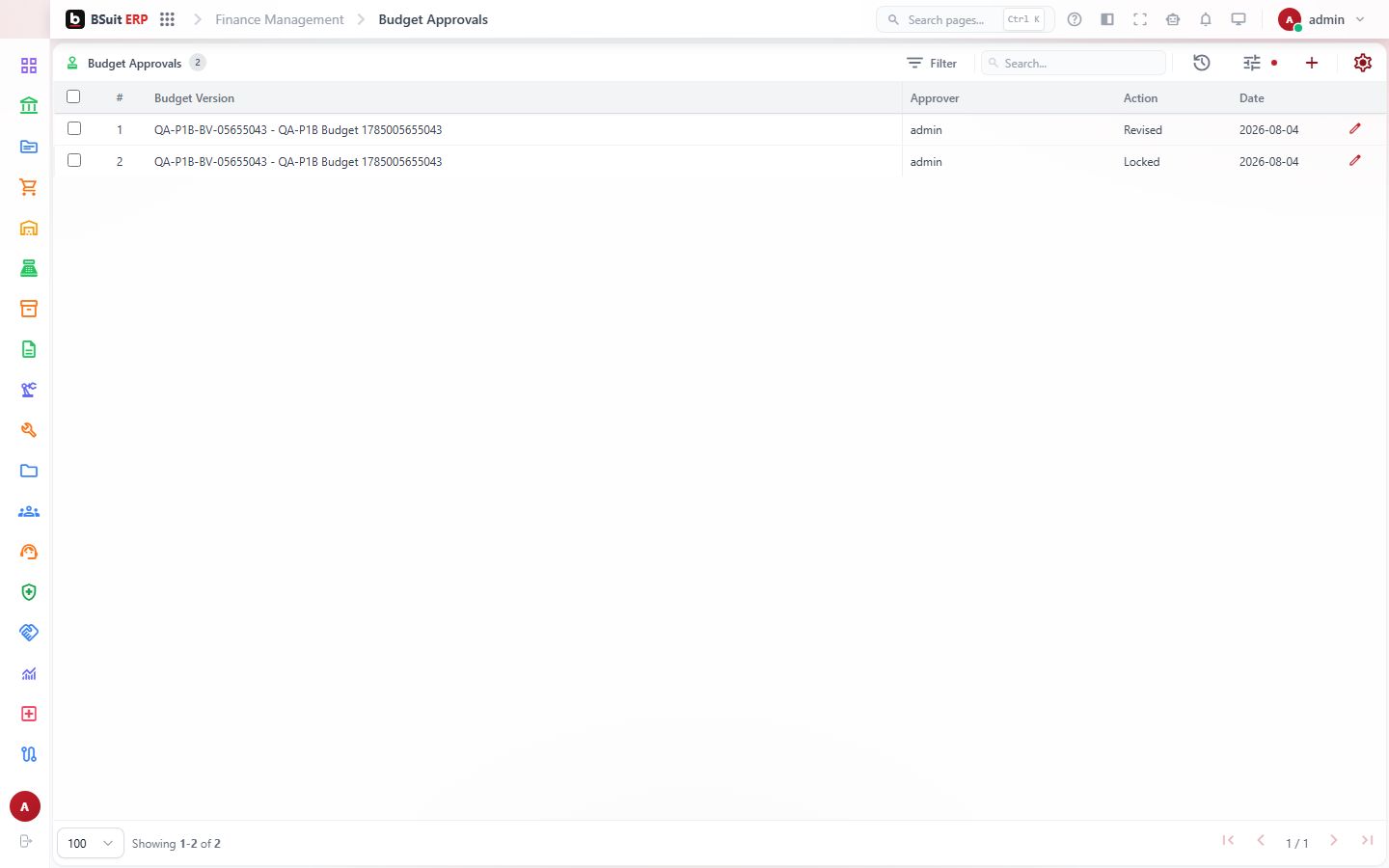Sort by the Budget Version column header

pyautogui.click(x=194, y=98)
